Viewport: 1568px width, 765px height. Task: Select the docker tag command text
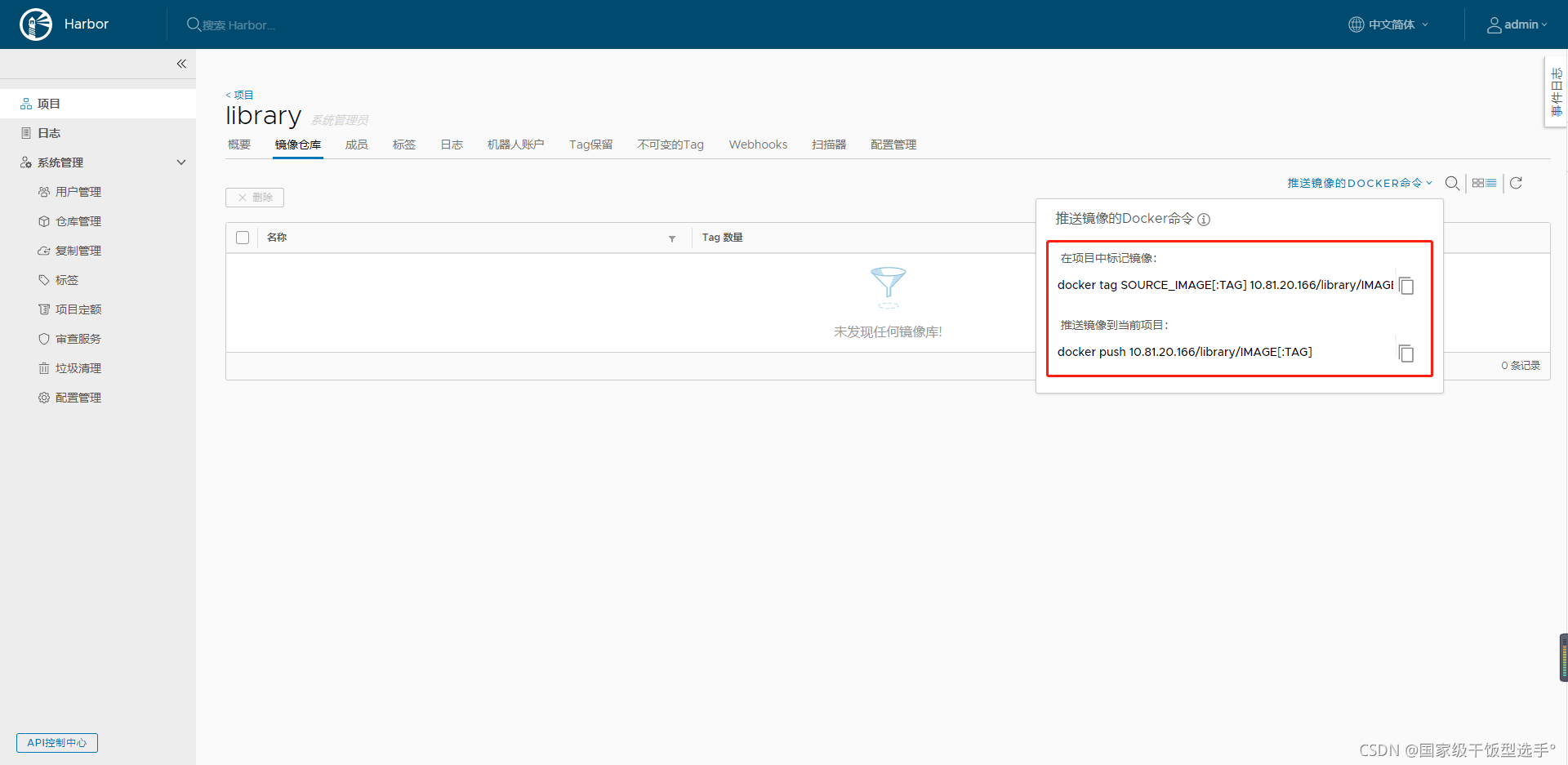click(1225, 285)
